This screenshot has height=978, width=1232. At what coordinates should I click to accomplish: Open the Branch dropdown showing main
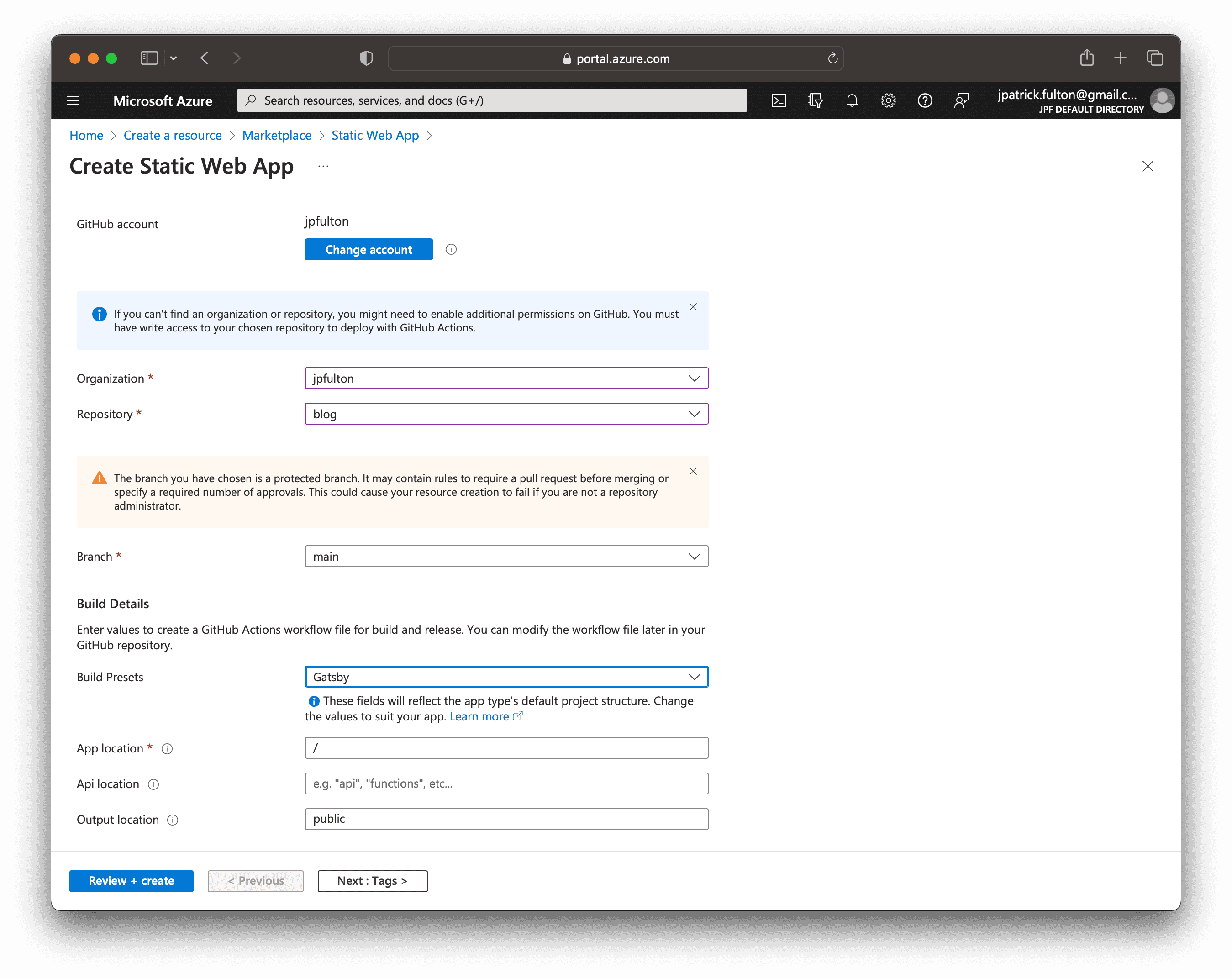click(x=506, y=556)
